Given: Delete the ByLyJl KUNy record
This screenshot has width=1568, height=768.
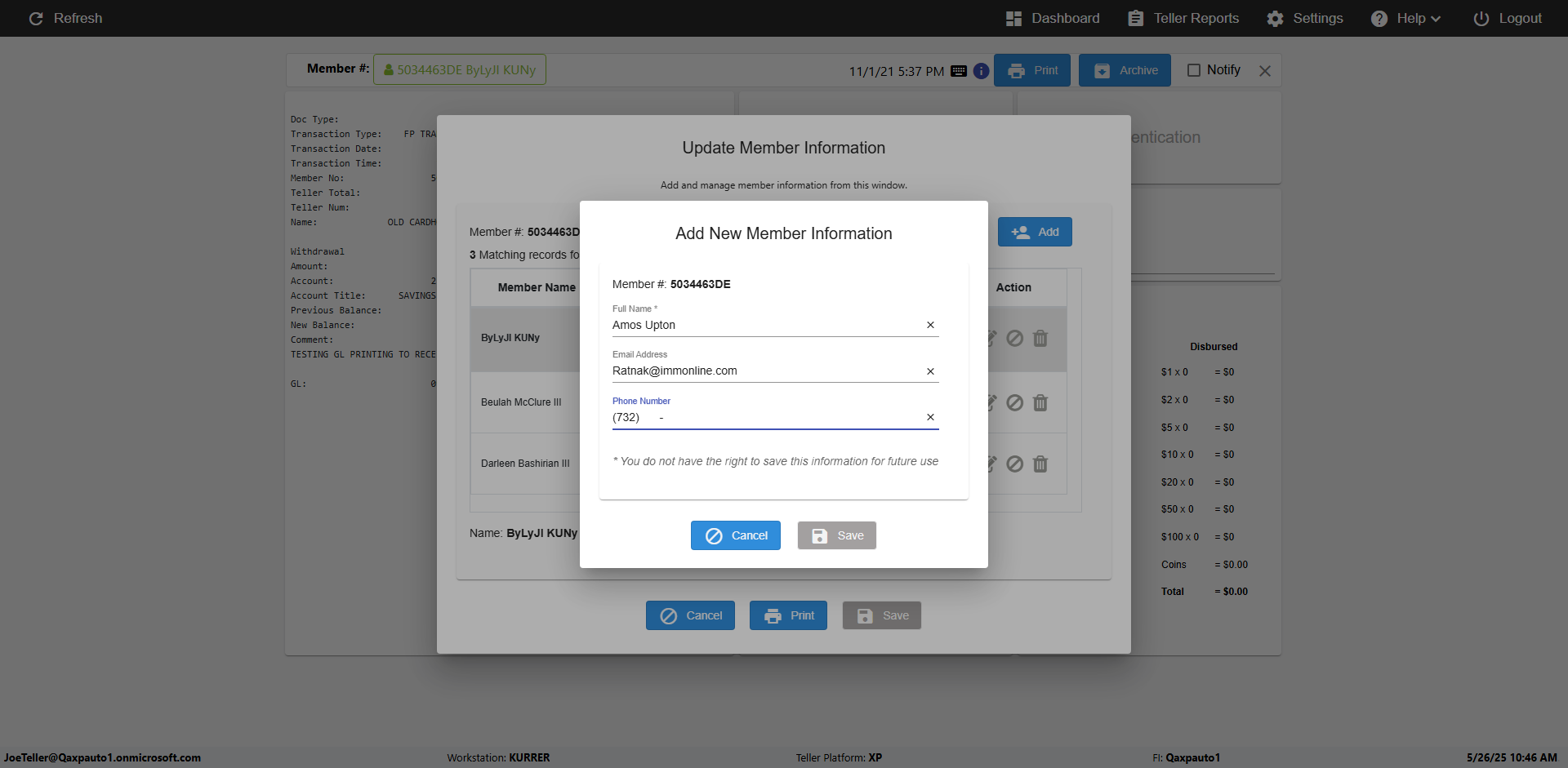Looking at the screenshot, I should coord(1040,338).
